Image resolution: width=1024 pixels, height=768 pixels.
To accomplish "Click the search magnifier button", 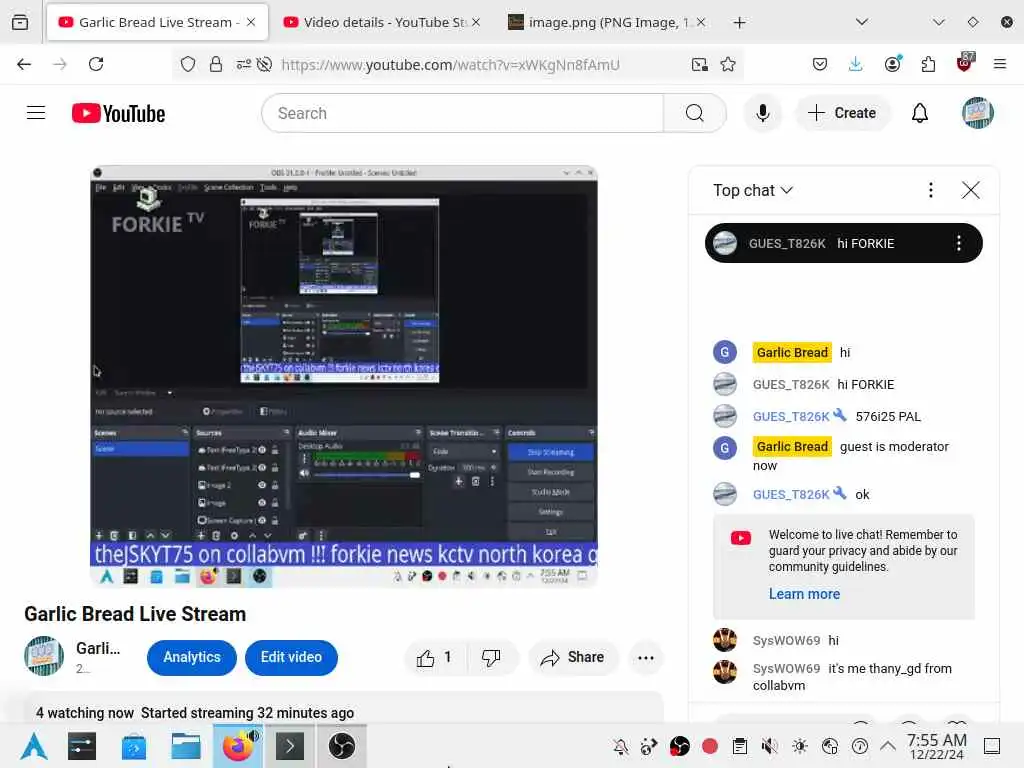I will (695, 113).
